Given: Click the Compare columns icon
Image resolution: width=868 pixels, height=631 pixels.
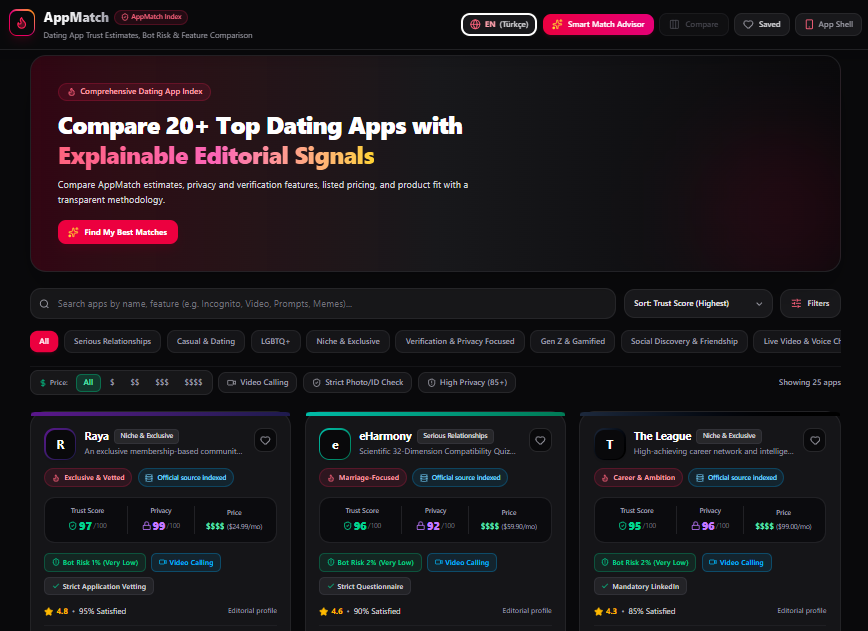Looking at the screenshot, I should coord(674,24).
